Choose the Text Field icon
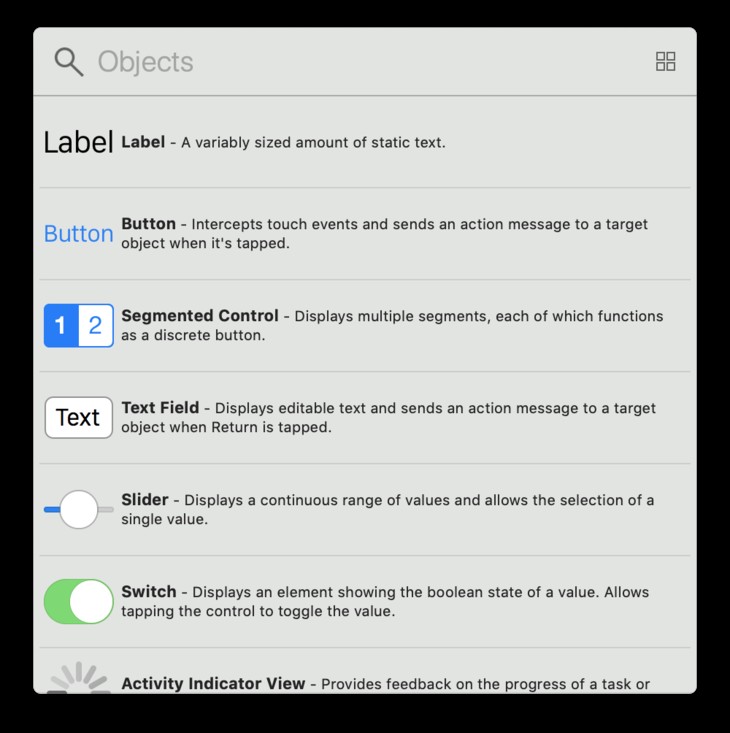 (79, 417)
